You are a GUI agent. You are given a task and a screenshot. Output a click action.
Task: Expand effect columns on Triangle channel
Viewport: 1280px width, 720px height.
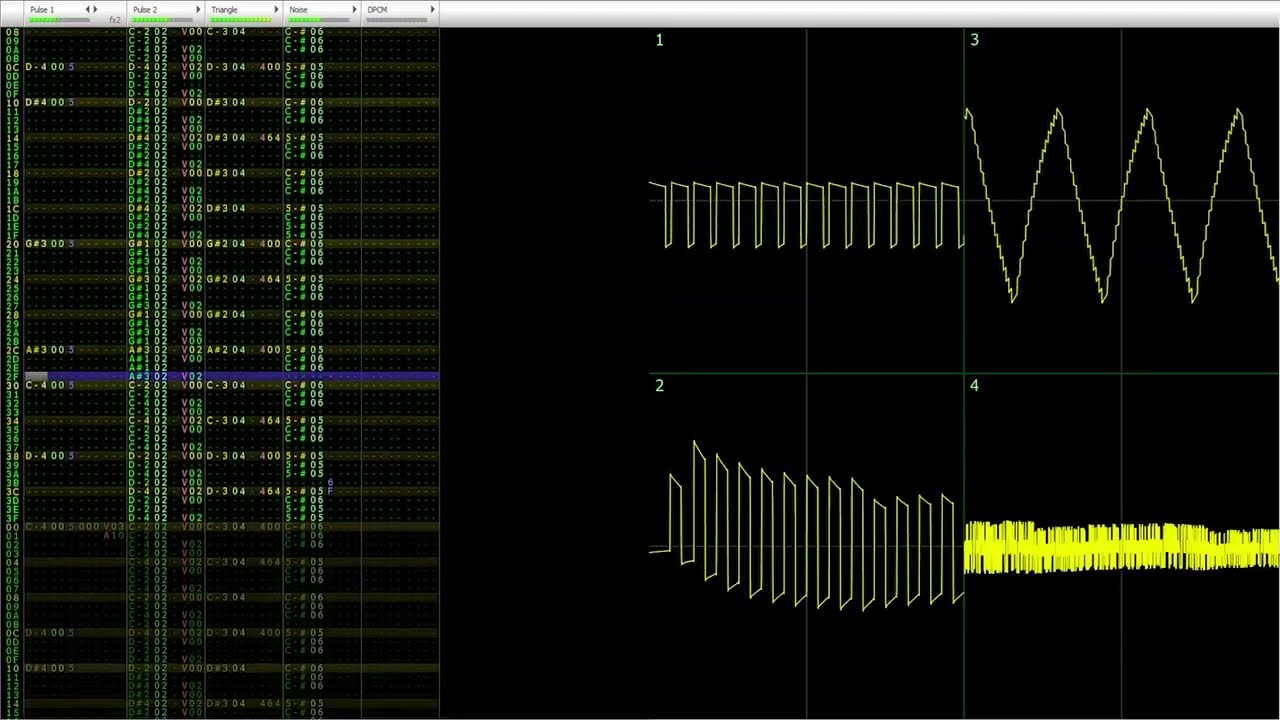point(275,10)
